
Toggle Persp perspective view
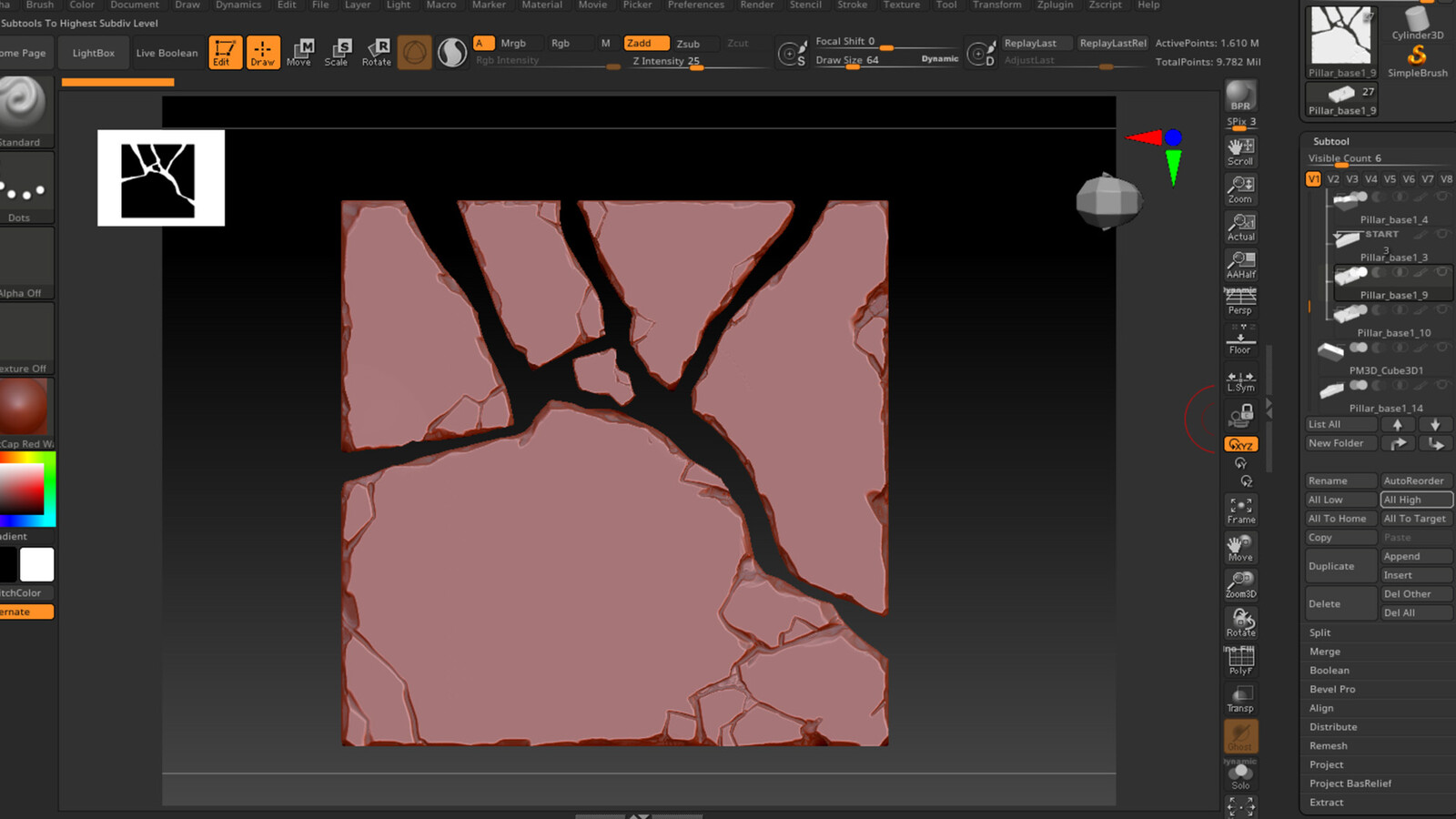[1240, 300]
